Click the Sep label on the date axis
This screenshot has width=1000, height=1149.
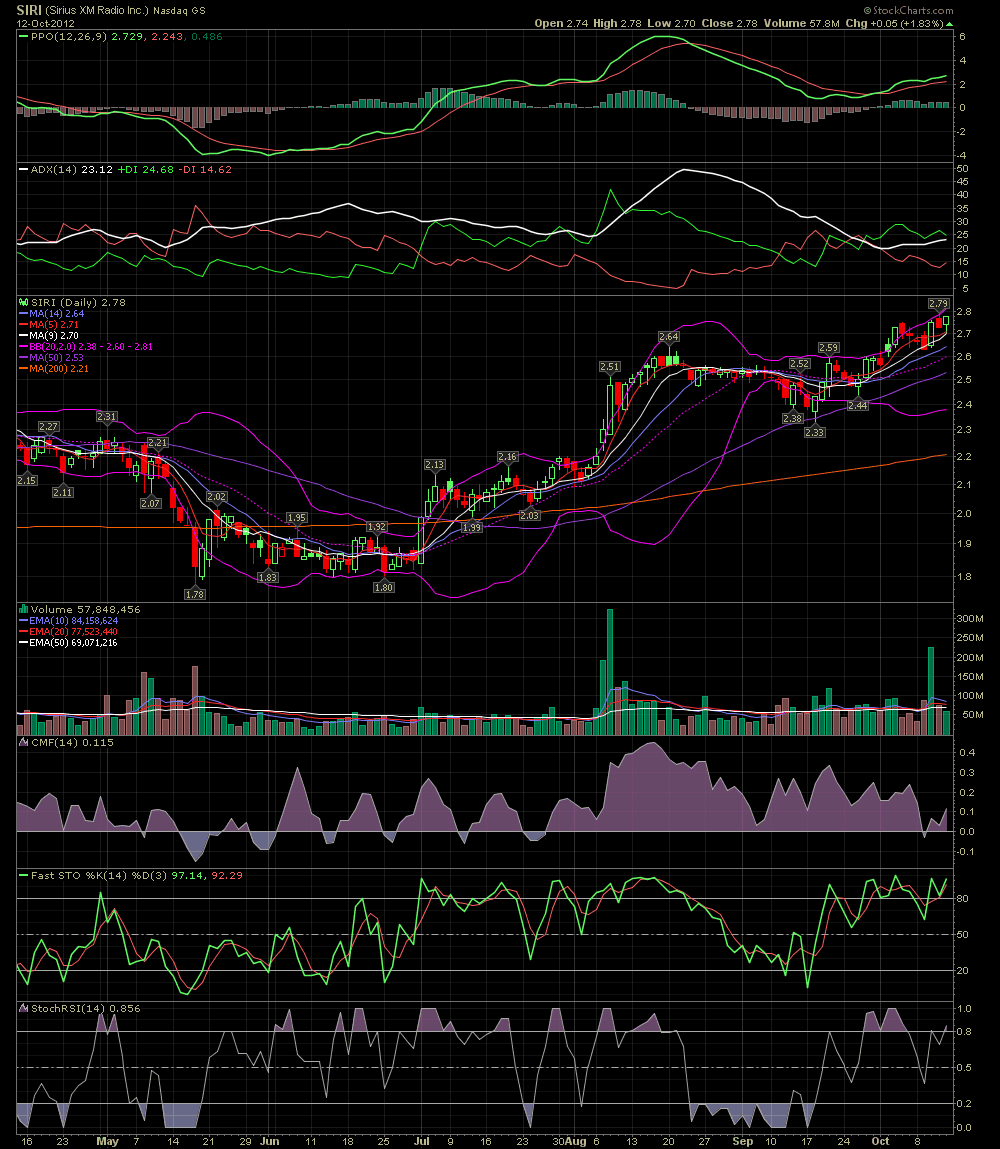pos(743,1141)
